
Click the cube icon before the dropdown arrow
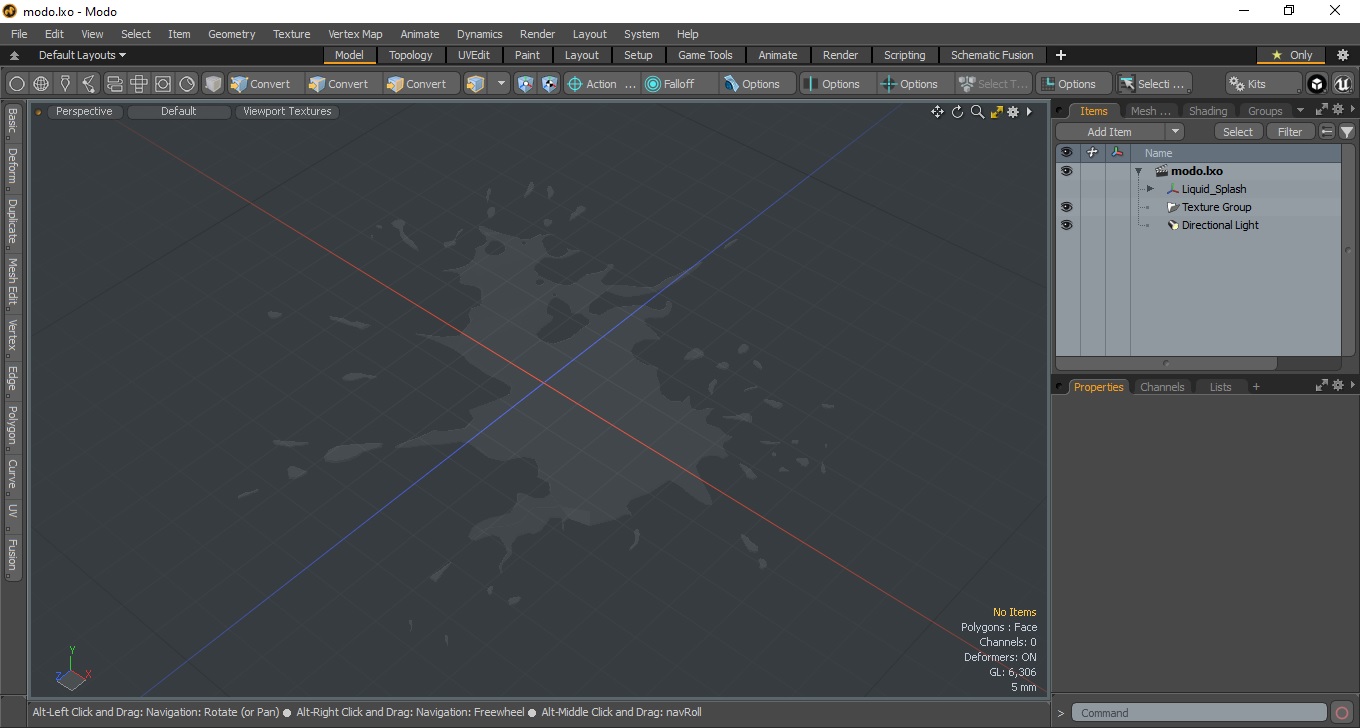[475, 84]
